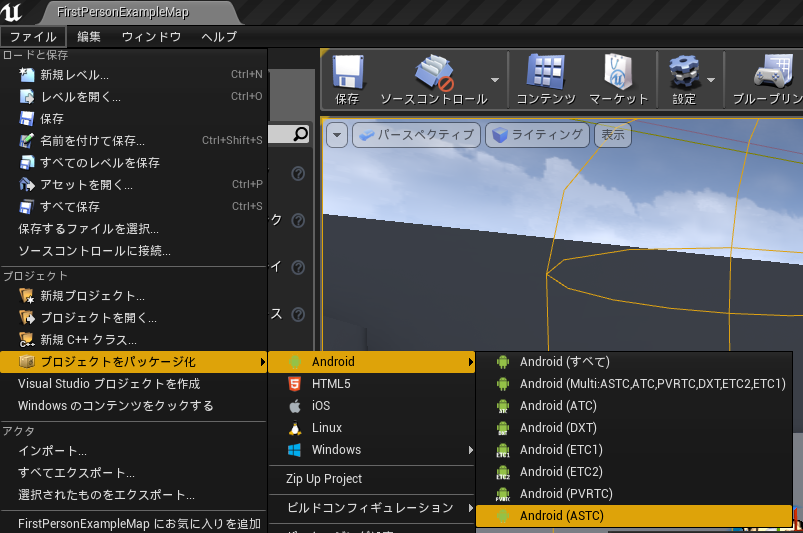The height and width of the screenshot is (533, 803).
Task: Select Linux packaging platform
Action: point(372,428)
